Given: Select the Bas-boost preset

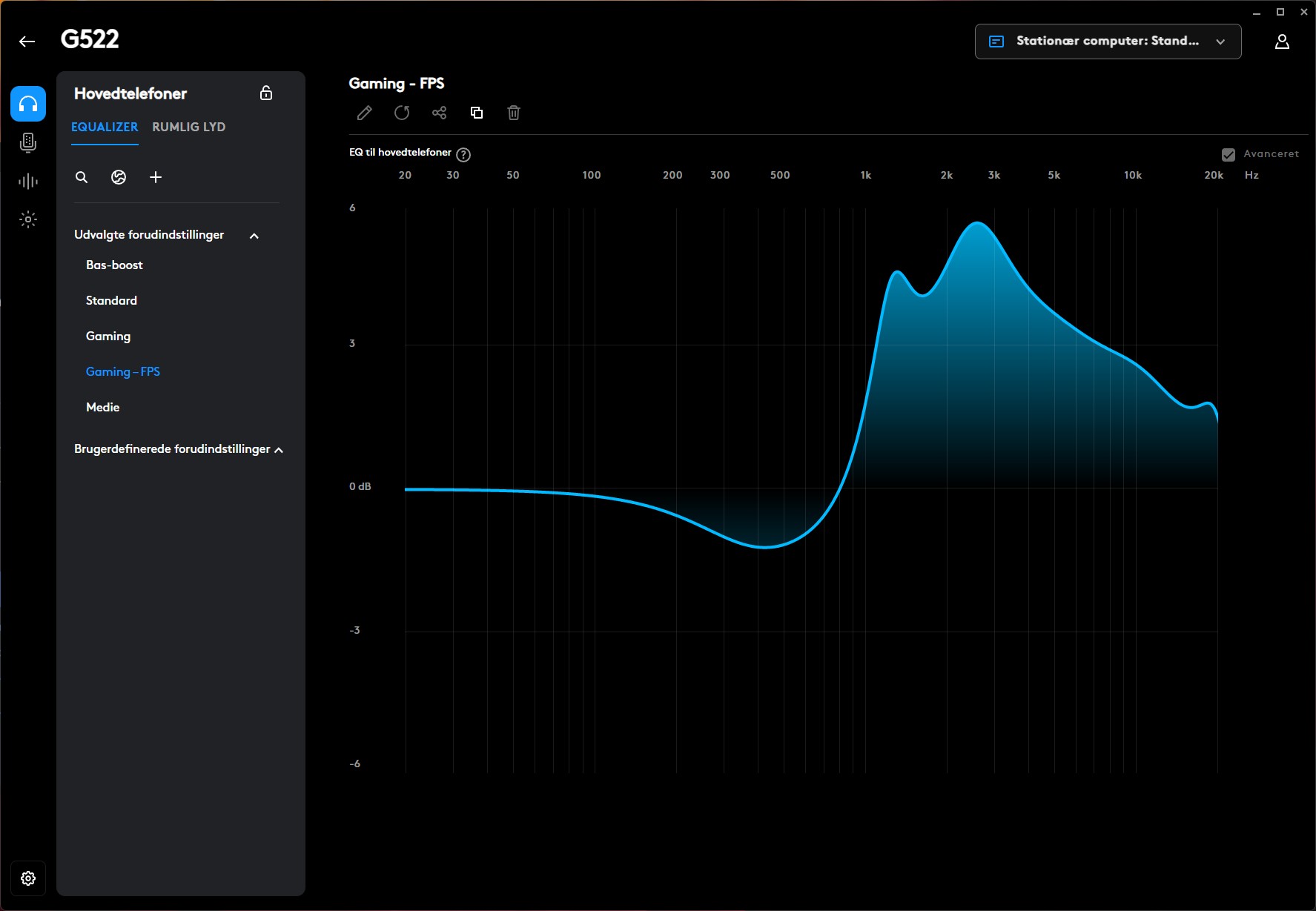Looking at the screenshot, I should click(x=114, y=265).
